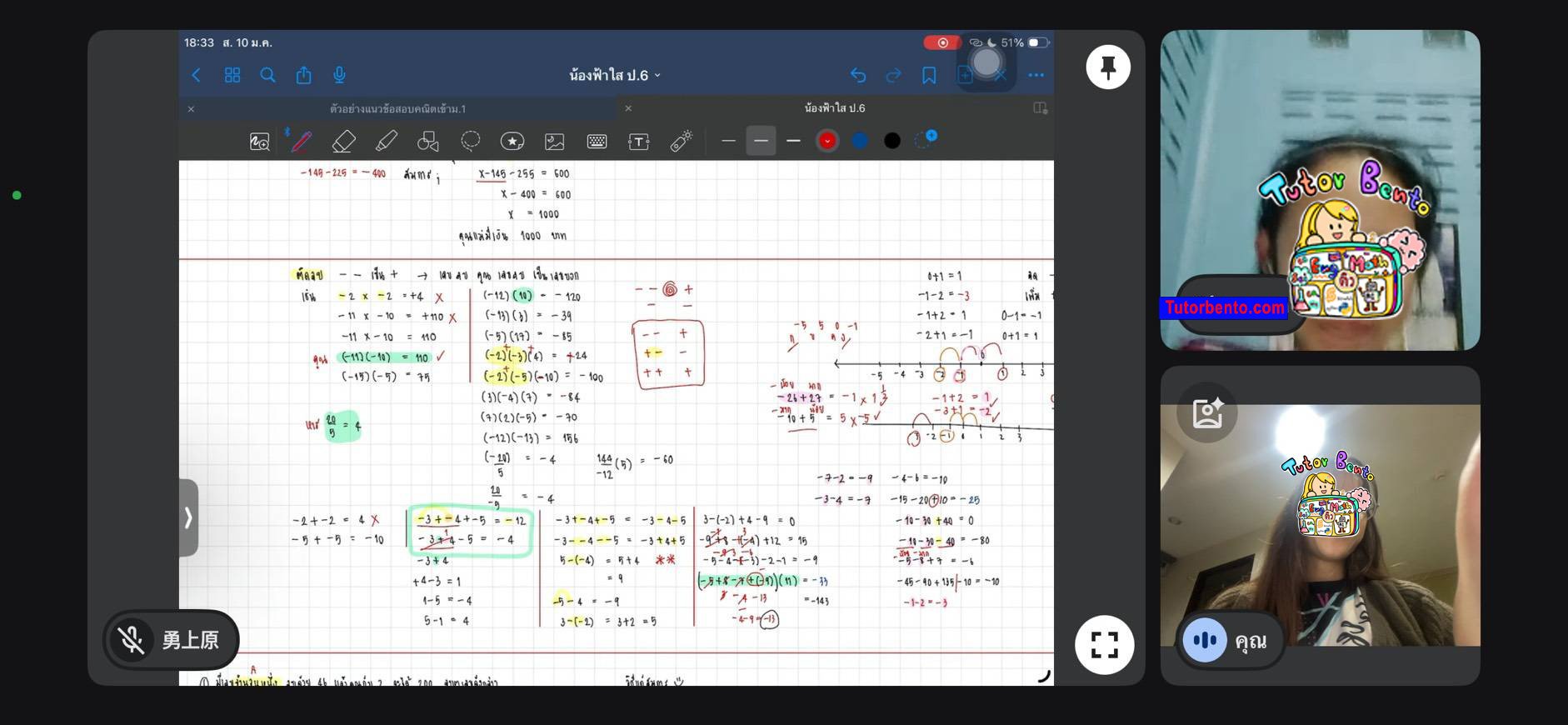Select the zoom window tool

(259, 142)
